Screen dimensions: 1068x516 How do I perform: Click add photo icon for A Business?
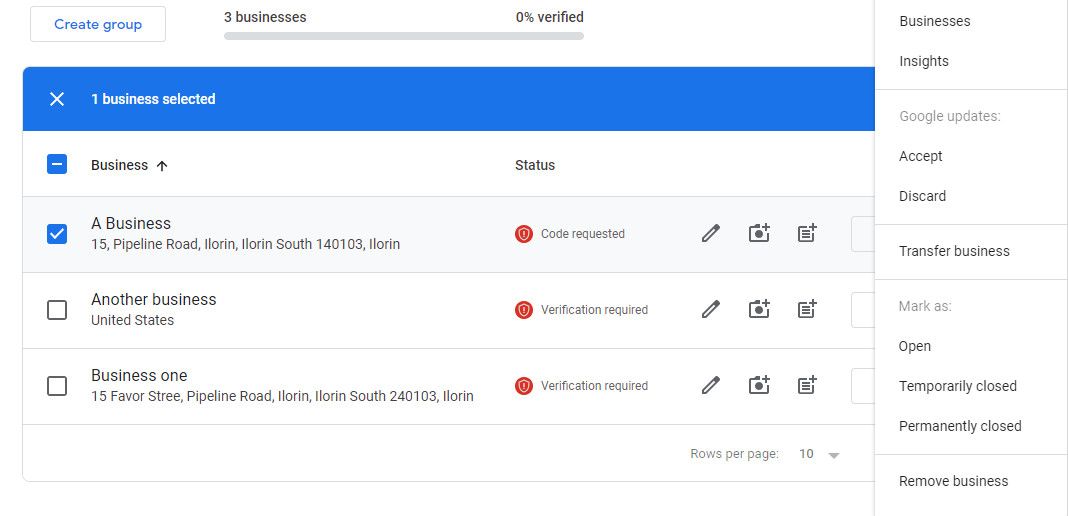coord(759,234)
